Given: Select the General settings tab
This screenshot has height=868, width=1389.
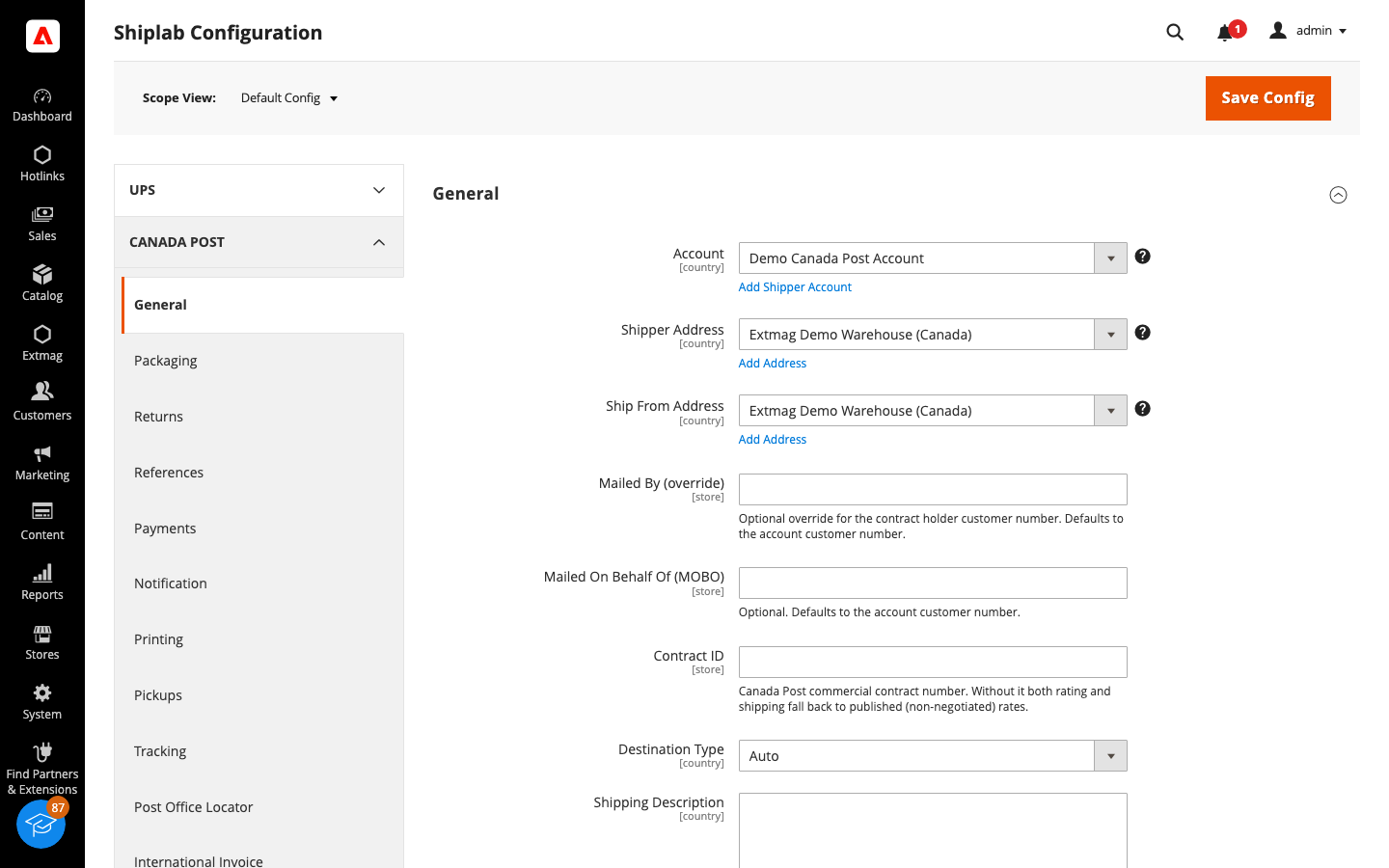Looking at the screenshot, I should (x=262, y=305).
